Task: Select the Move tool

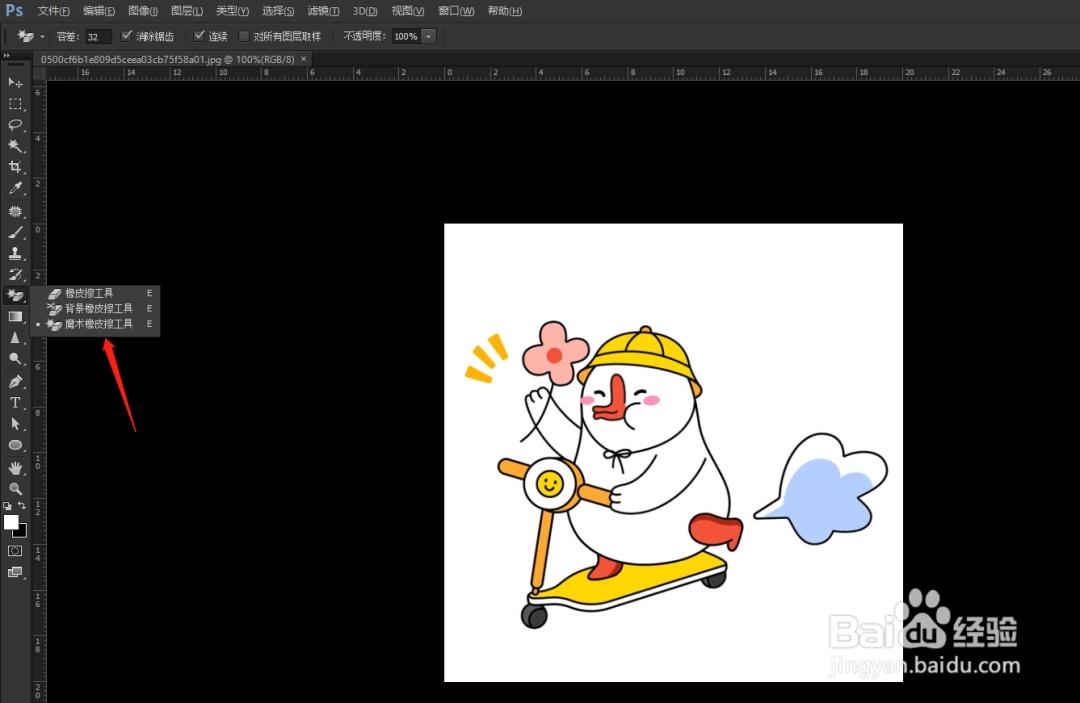Action: click(15, 82)
